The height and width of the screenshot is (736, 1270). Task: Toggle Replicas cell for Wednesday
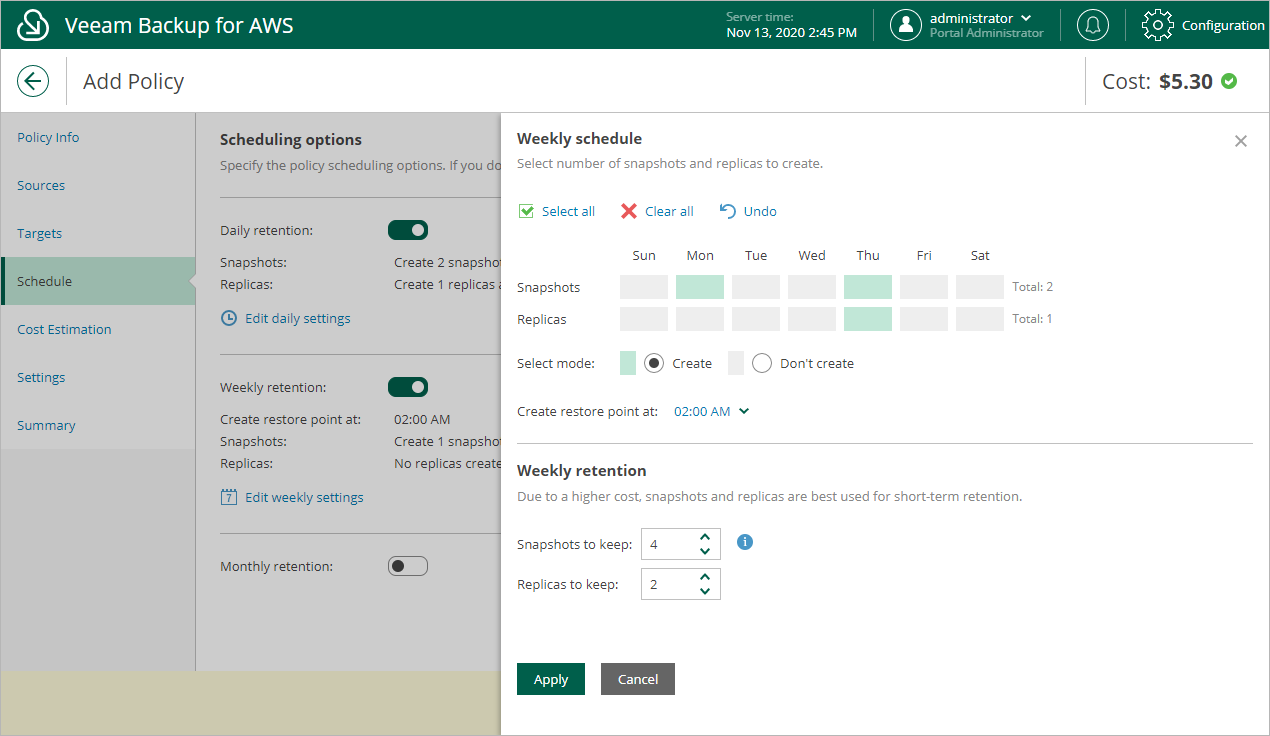click(812, 319)
